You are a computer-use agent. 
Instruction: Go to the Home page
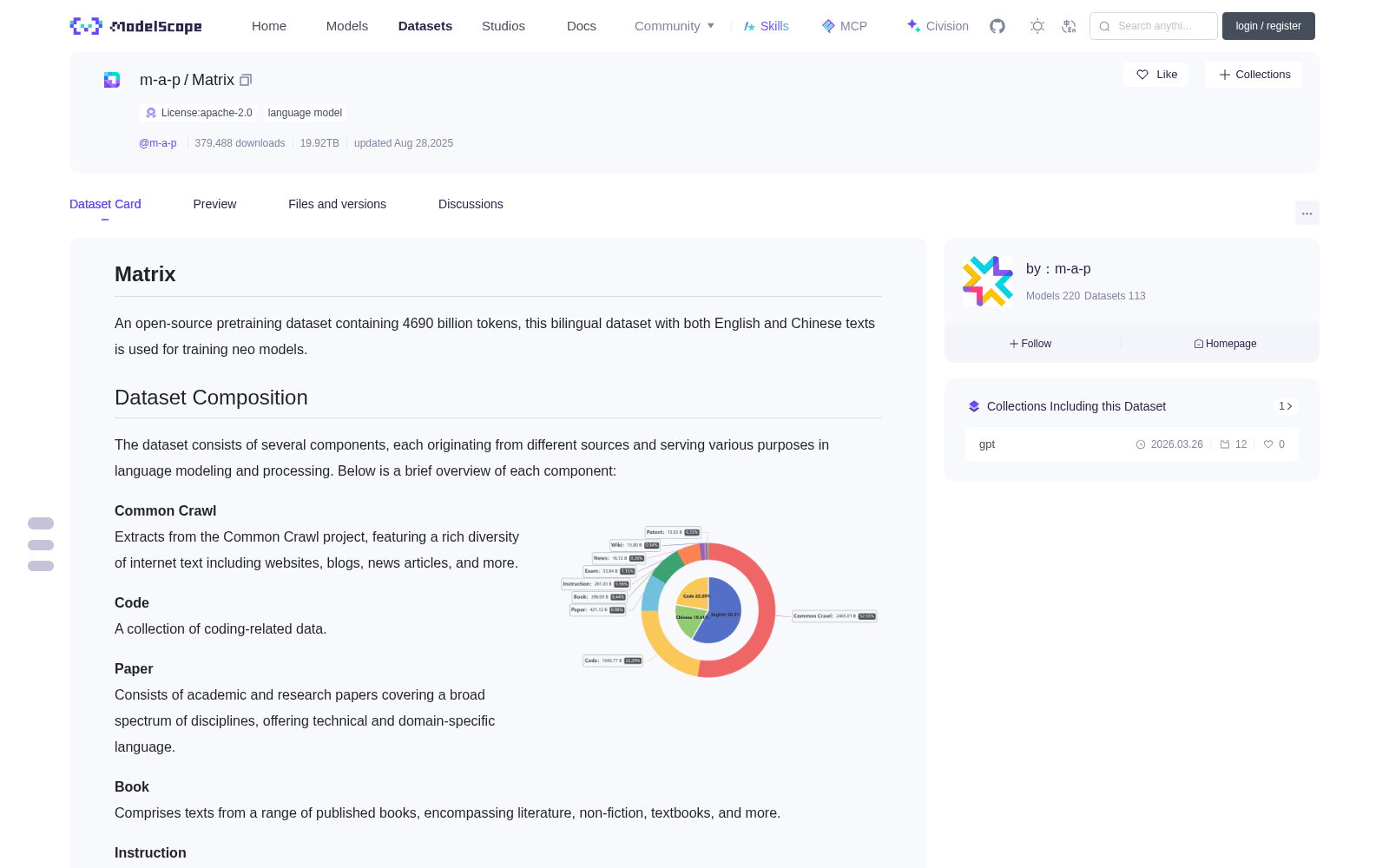[x=269, y=26]
